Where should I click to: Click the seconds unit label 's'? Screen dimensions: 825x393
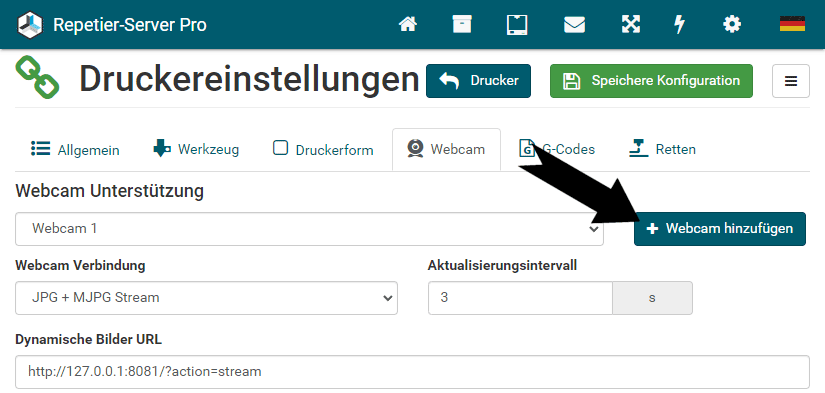click(652, 298)
